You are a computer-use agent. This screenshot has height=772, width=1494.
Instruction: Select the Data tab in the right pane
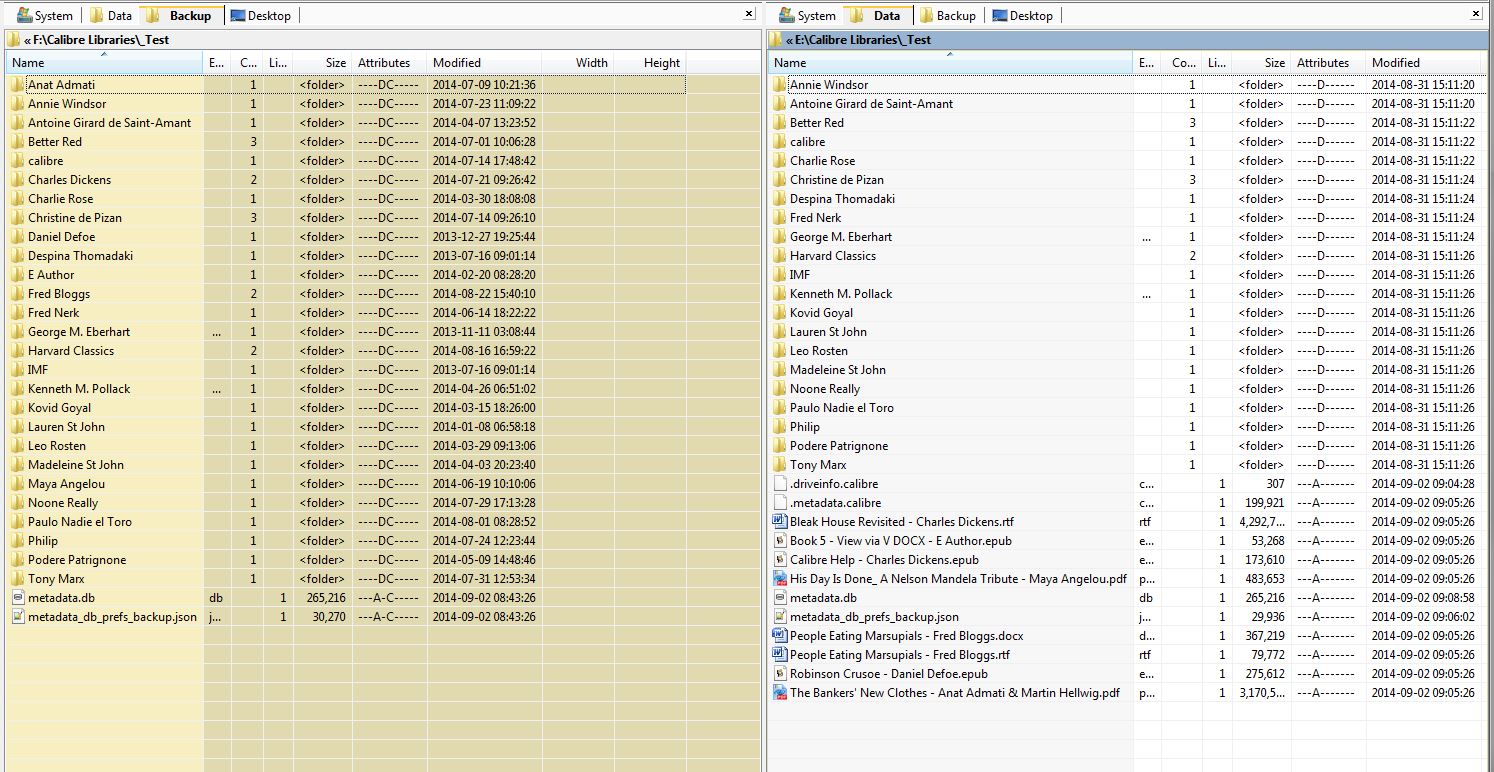coord(877,16)
